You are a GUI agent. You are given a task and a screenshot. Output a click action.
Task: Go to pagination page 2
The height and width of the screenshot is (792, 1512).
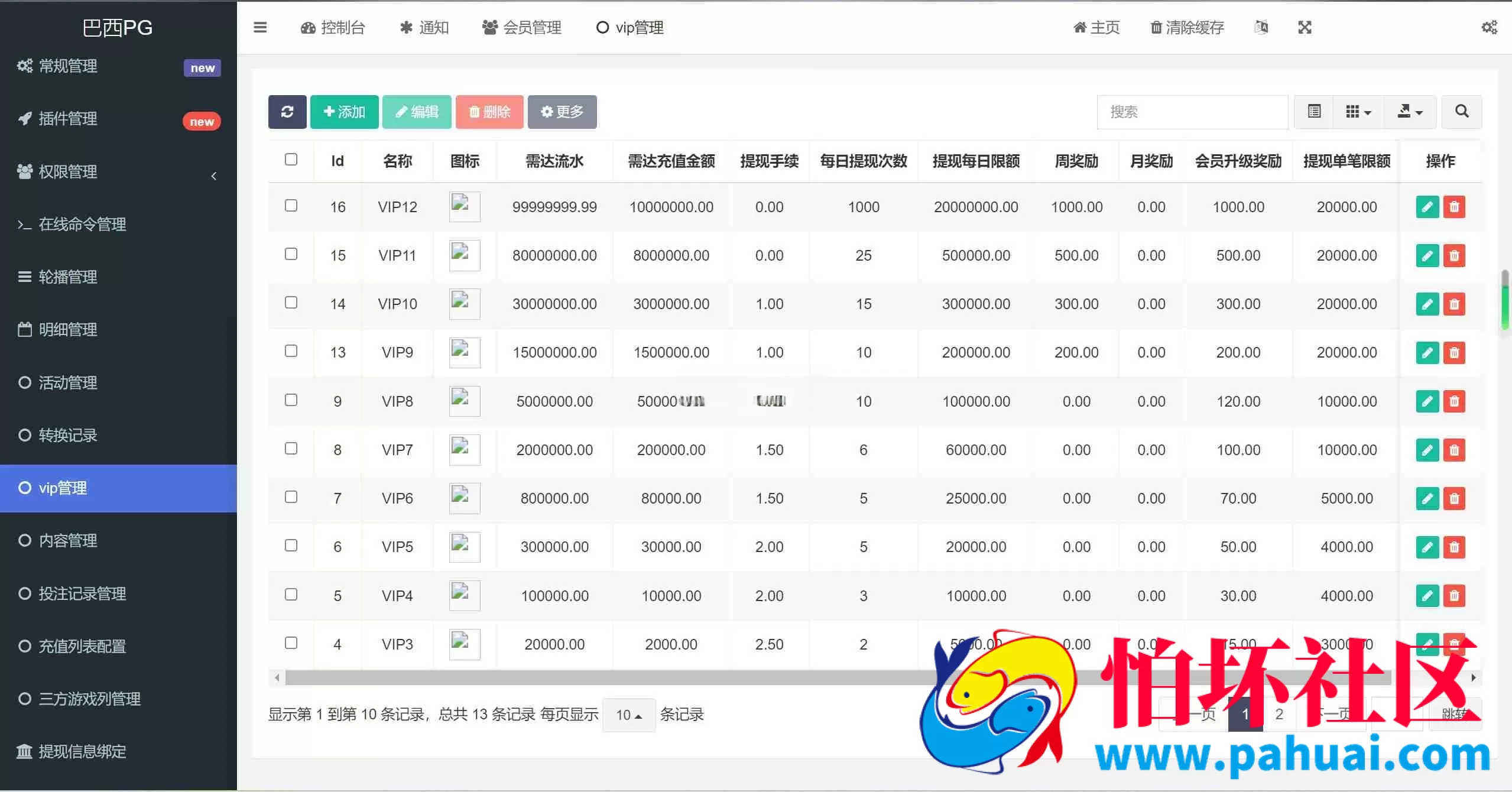[x=1279, y=715]
